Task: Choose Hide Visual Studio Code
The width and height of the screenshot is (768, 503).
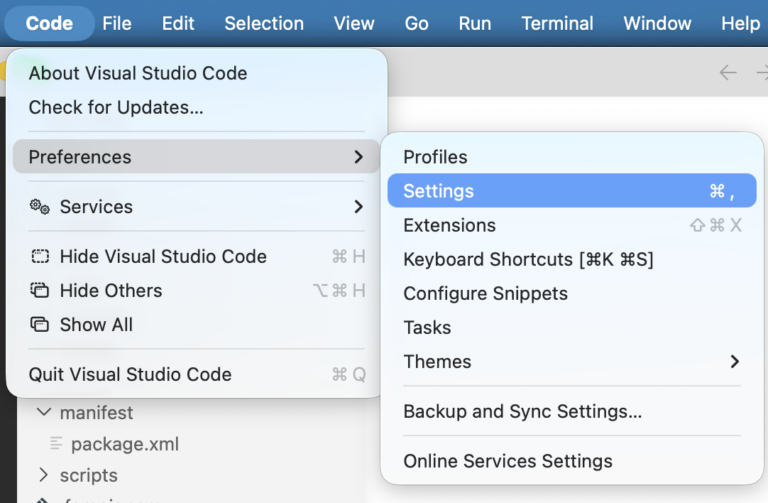Action: 196,256
